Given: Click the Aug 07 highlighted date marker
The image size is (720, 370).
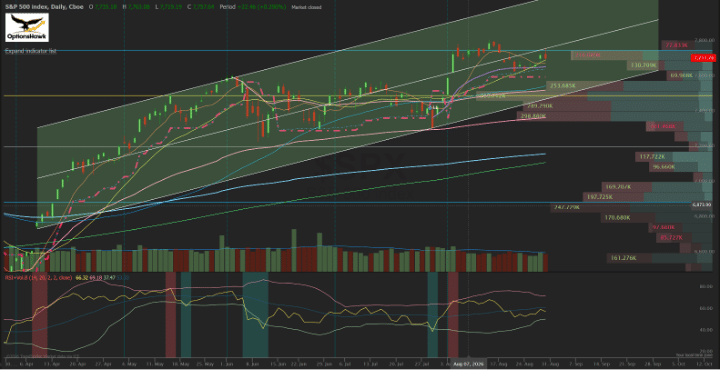Looking at the screenshot, I should point(468,362).
